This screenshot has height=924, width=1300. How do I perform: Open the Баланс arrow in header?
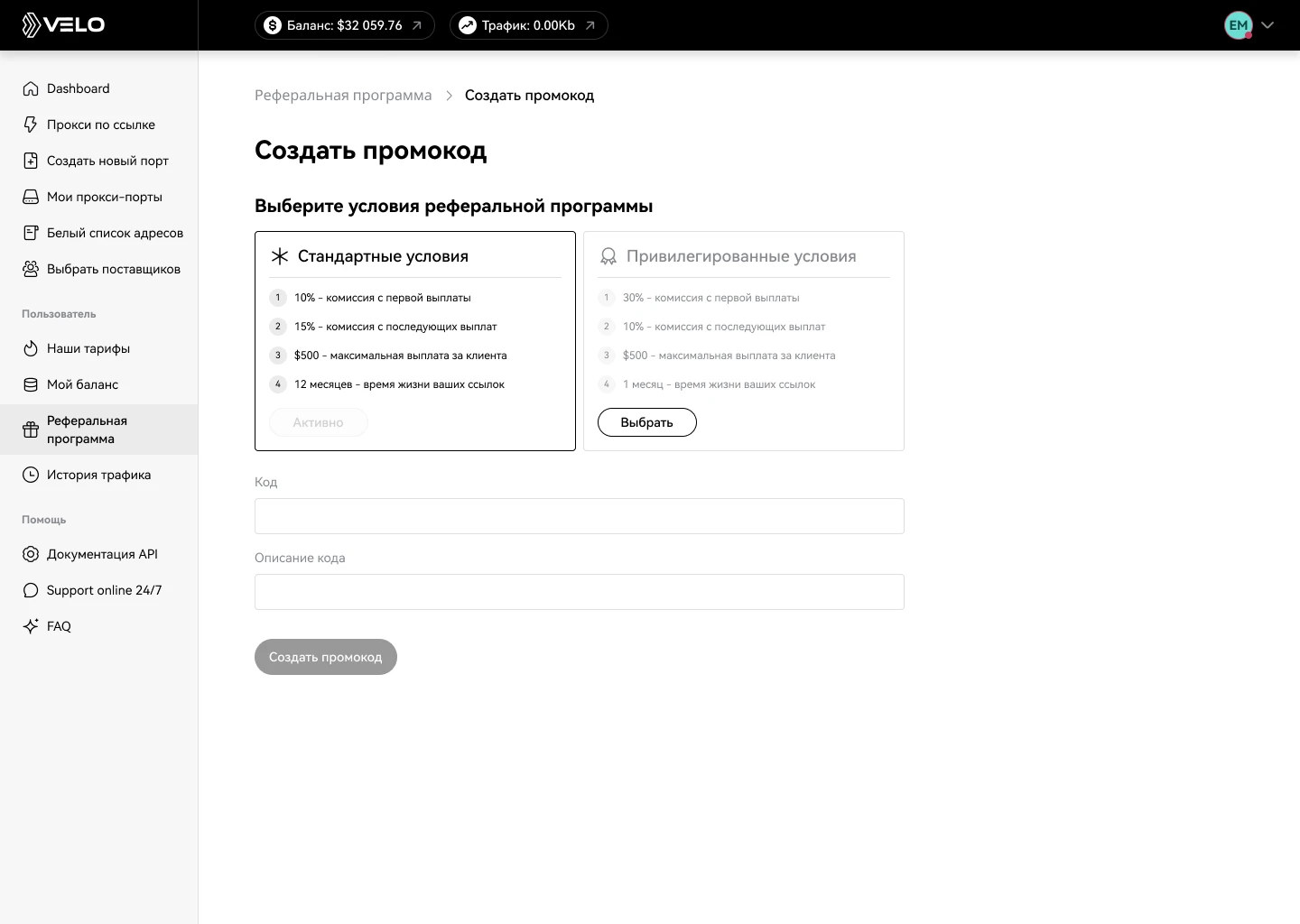point(417,25)
